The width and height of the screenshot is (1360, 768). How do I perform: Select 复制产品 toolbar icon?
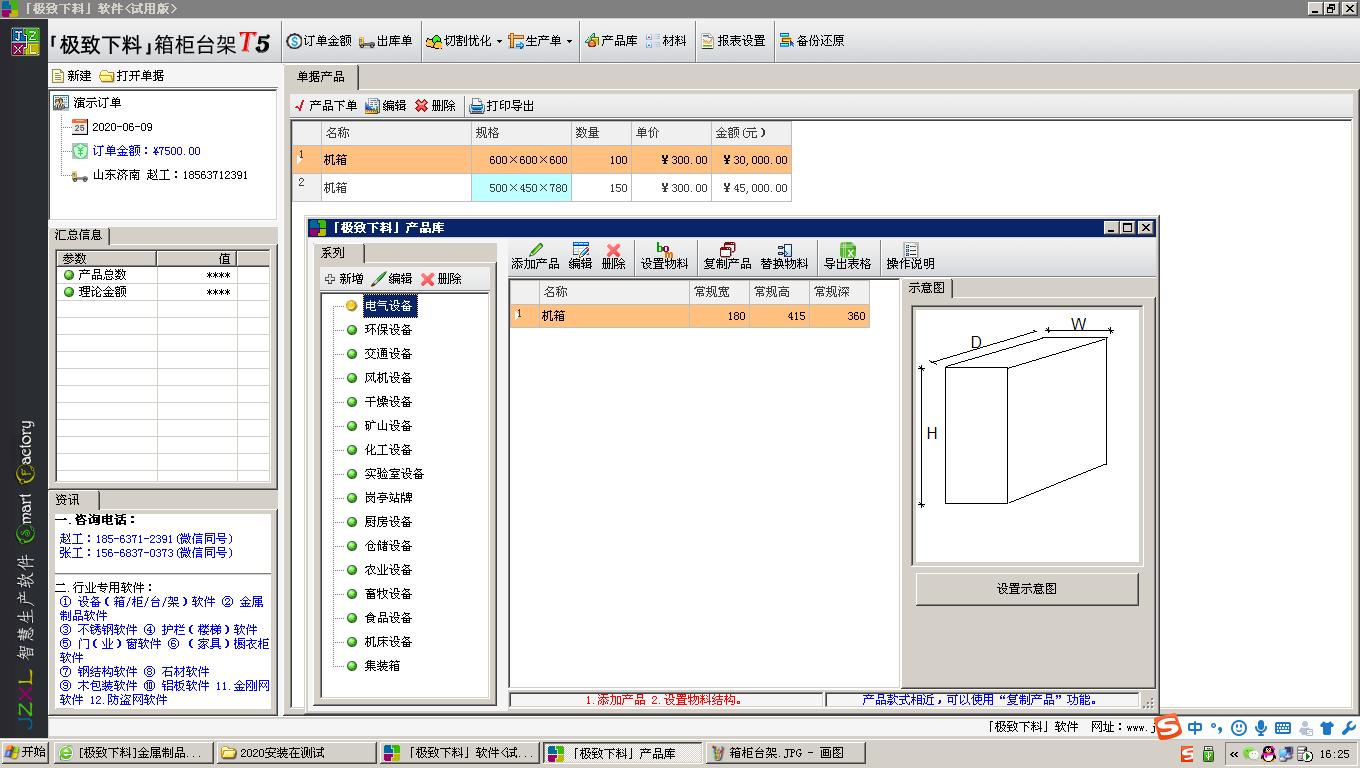[x=727, y=256]
